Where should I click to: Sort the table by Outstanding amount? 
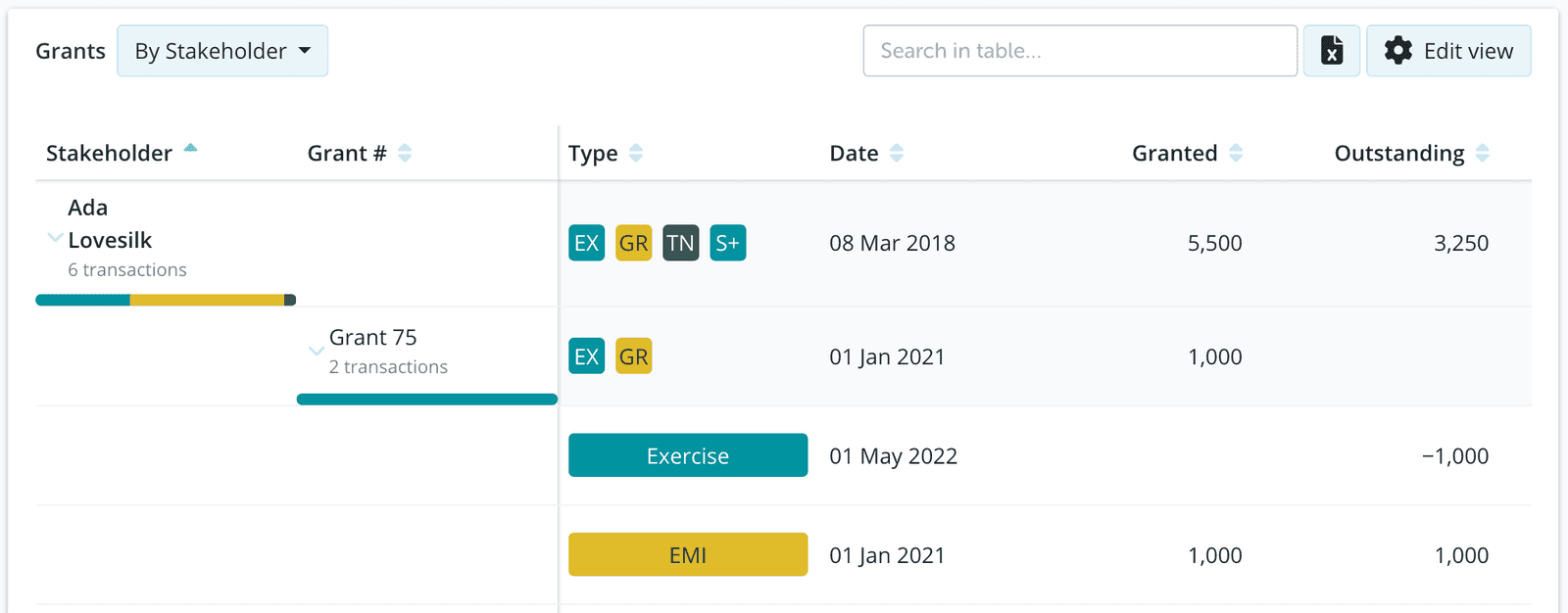(x=1484, y=153)
